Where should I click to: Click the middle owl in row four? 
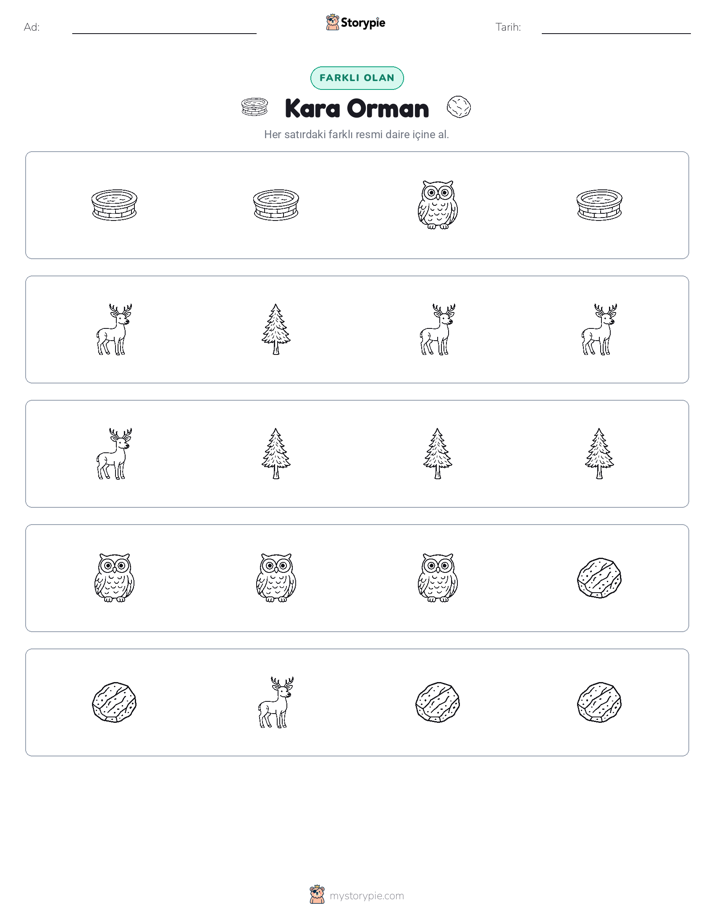pos(276,578)
